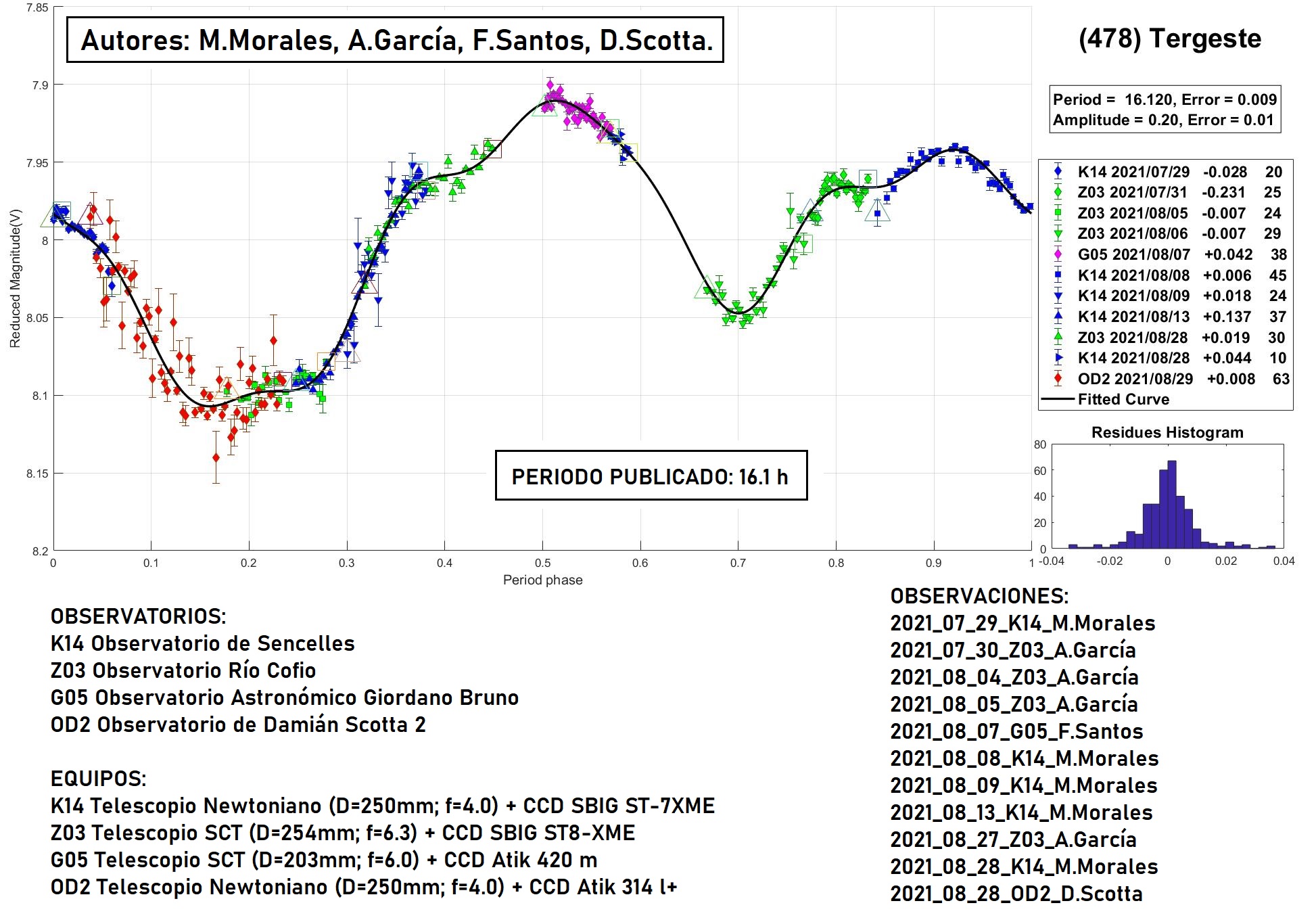
Task: Click the blue square marker for K14 2021/08/08
Action: (1058, 275)
